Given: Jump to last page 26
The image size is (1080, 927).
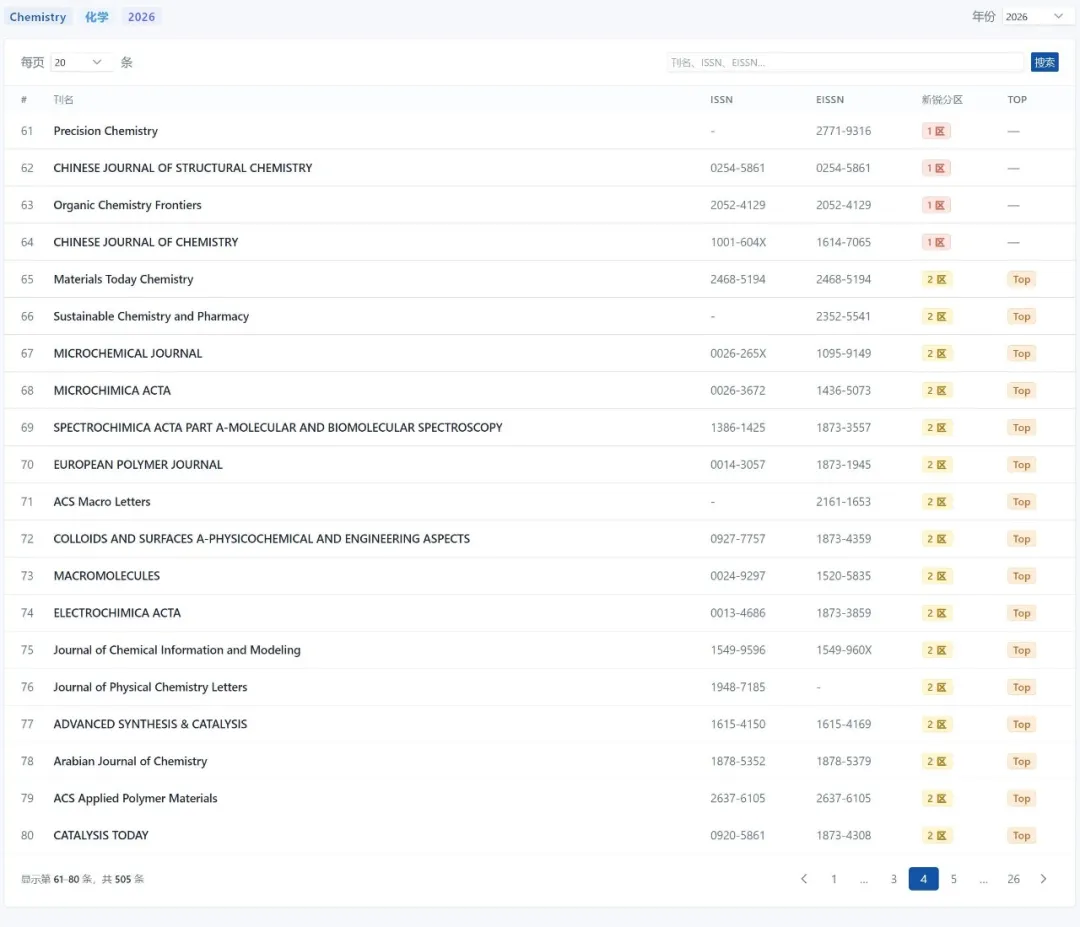Looking at the screenshot, I should click(x=1013, y=879).
